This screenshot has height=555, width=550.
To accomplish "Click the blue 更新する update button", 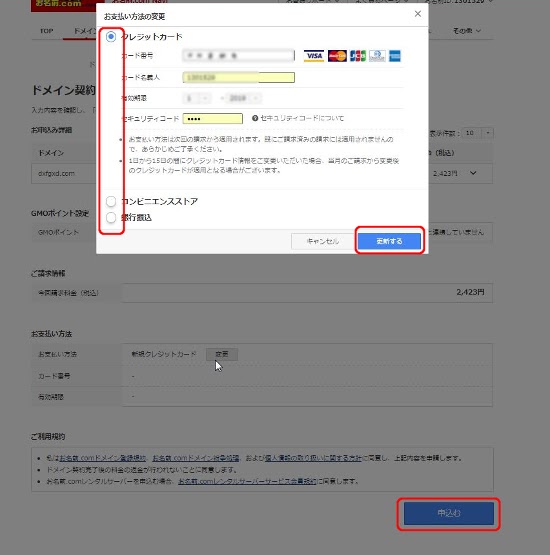I will pos(389,241).
